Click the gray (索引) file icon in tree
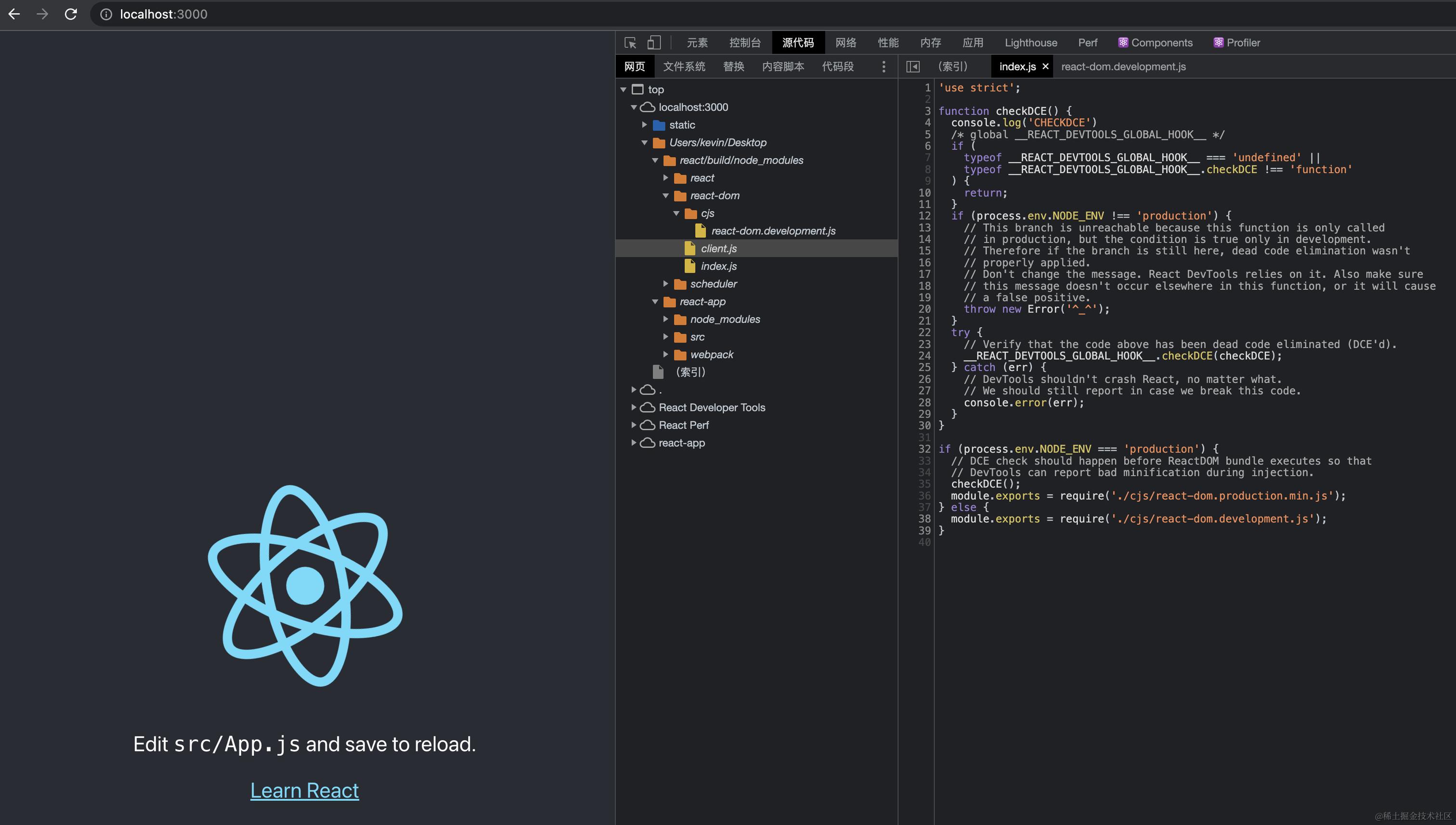The height and width of the screenshot is (825, 1456). [x=658, y=372]
